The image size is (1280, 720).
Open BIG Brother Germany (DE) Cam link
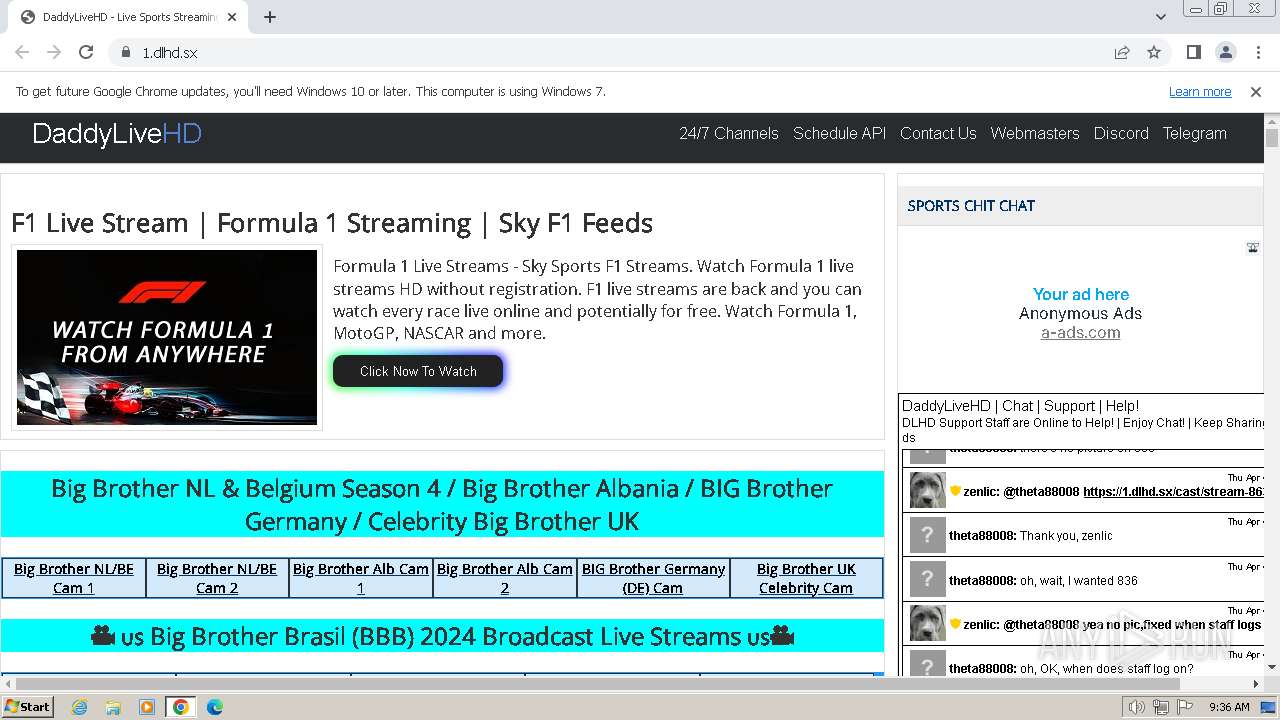tap(653, 578)
